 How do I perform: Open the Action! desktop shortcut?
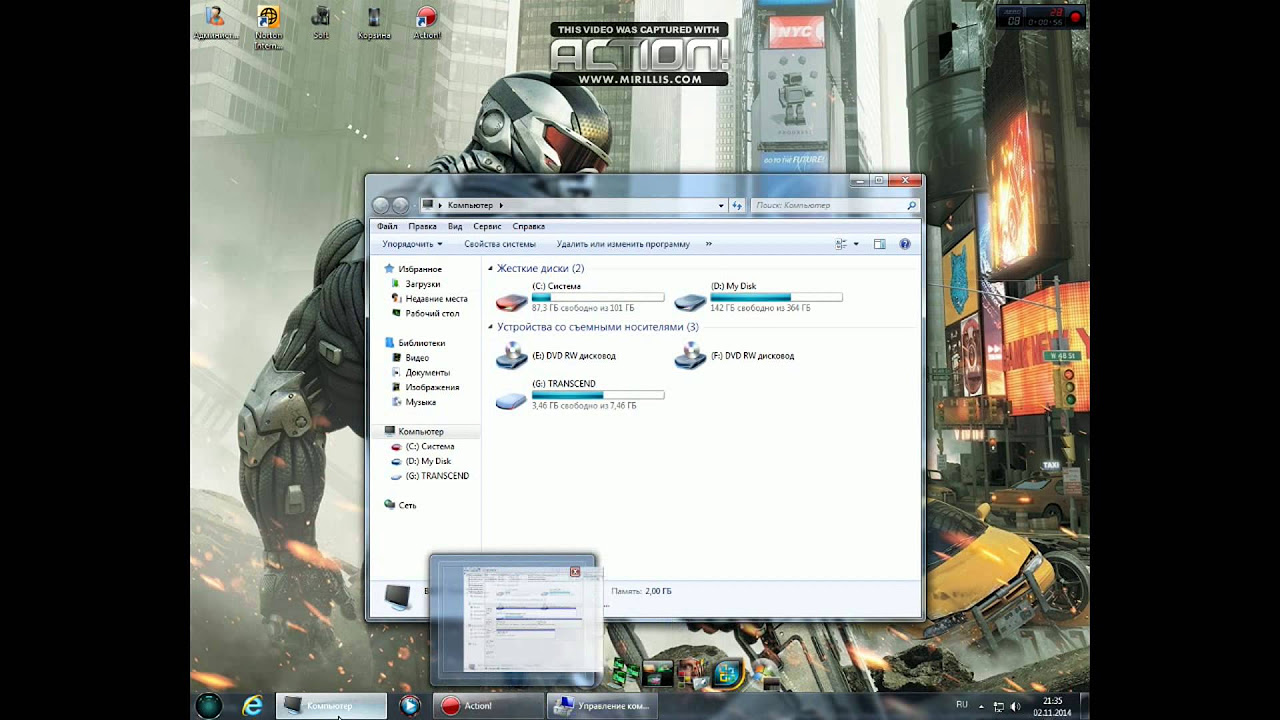pyautogui.click(x=427, y=24)
